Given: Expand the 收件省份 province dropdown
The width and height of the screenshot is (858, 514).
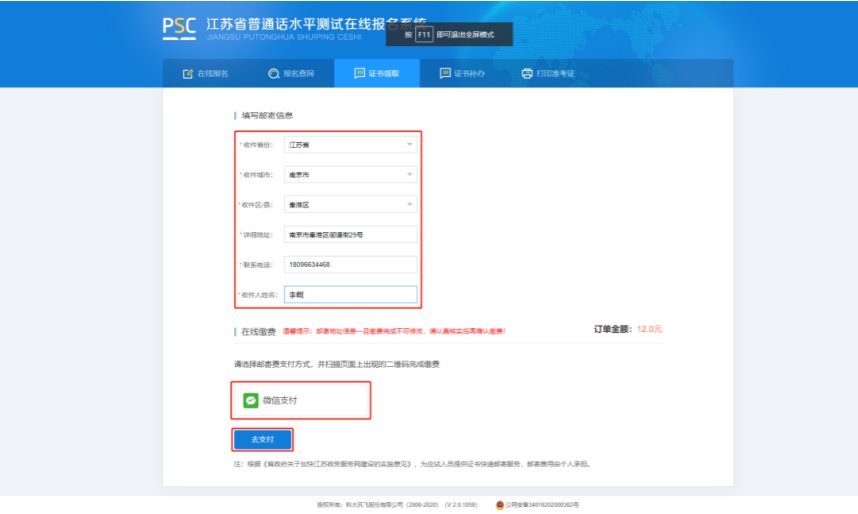Looking at the screenshot, I should pyautogui.click(x=351, y=145).
